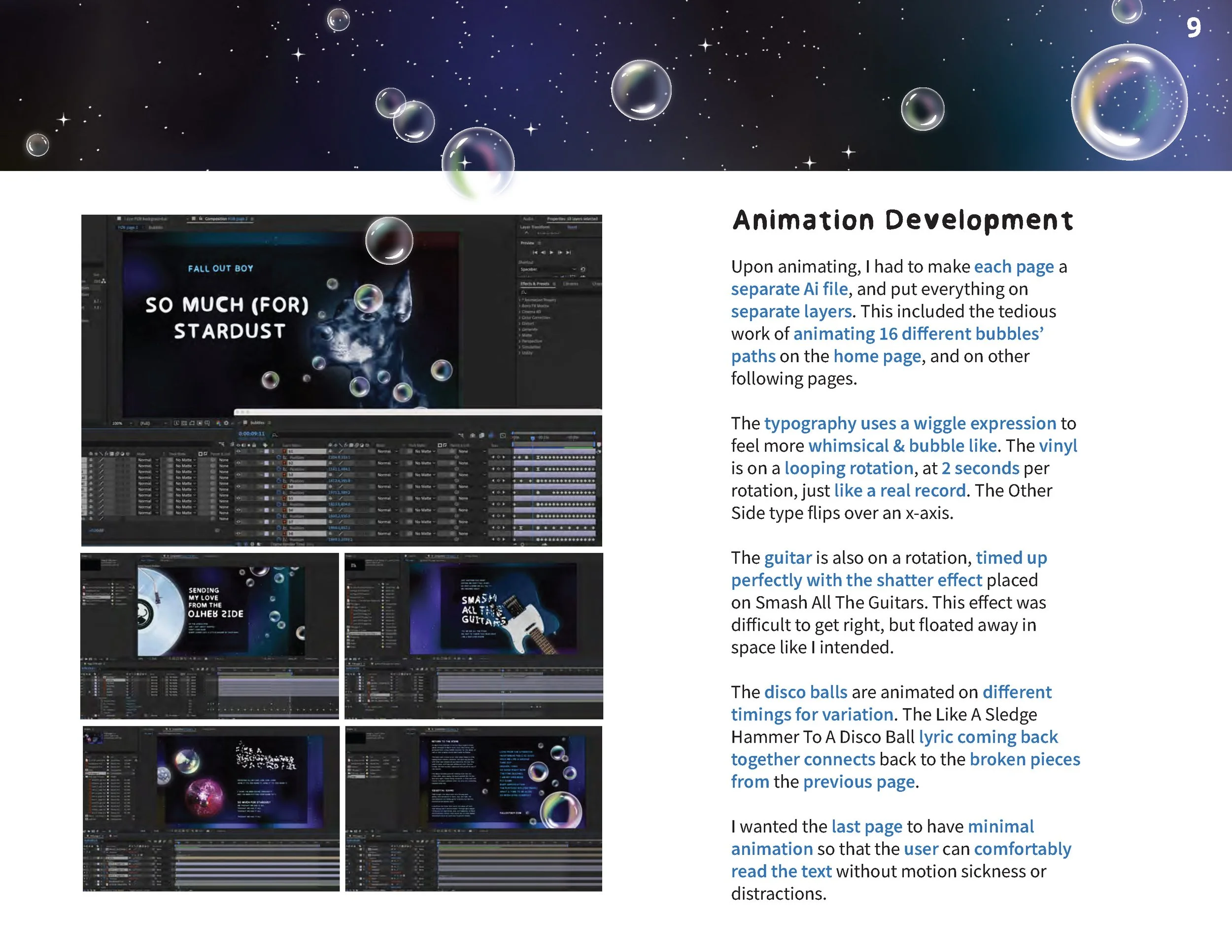This screenshot has width=1232, height=952.
Task: Expand the Color Correction effects category
Action: [x=536, y=317]
